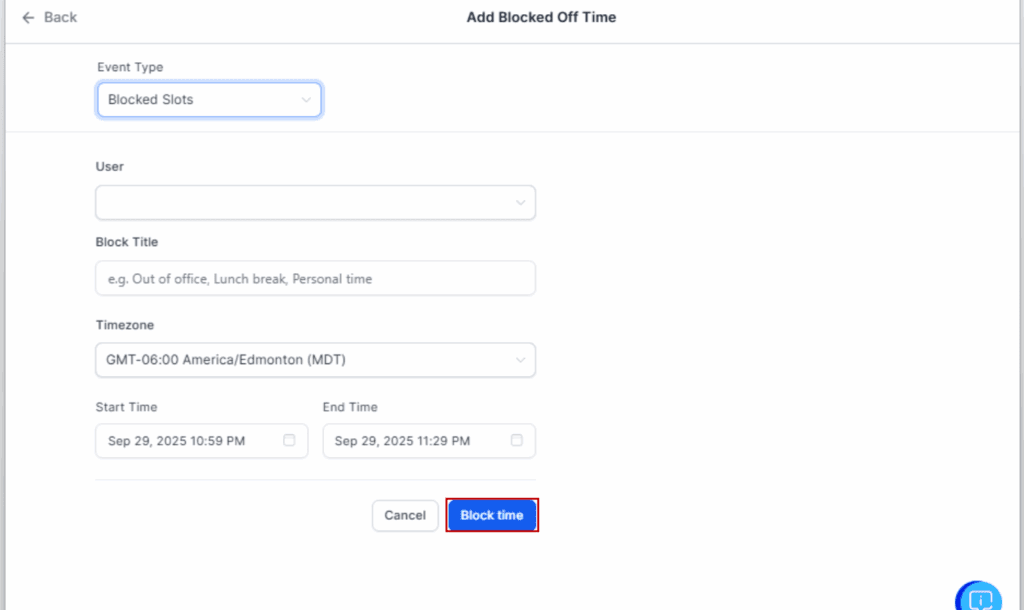Viewport: 1024px width, 610px height.
Task: Click the Add Blocked Off Time heading
Action: click(541, 18)
